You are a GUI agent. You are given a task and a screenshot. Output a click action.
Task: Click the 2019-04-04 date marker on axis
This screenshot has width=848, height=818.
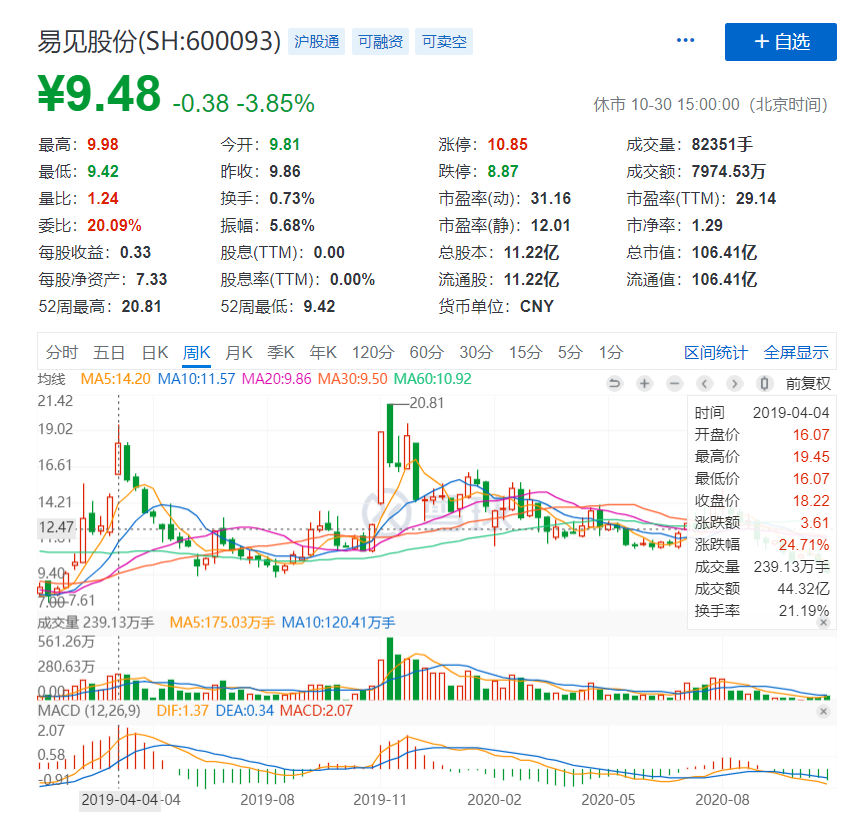[x=120, y=800]
